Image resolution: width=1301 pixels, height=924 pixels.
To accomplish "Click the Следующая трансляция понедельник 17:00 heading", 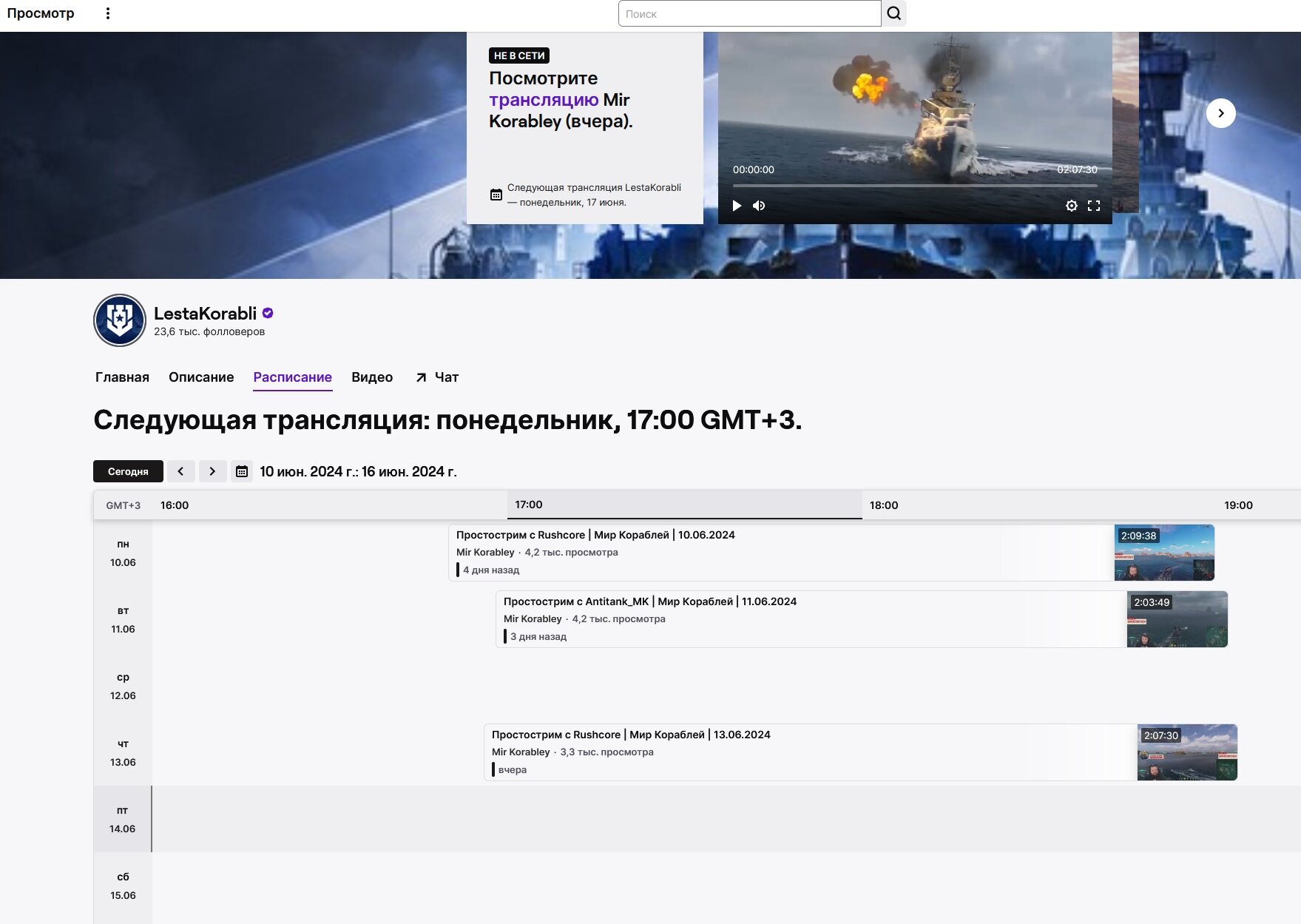I will pos(447,419).
